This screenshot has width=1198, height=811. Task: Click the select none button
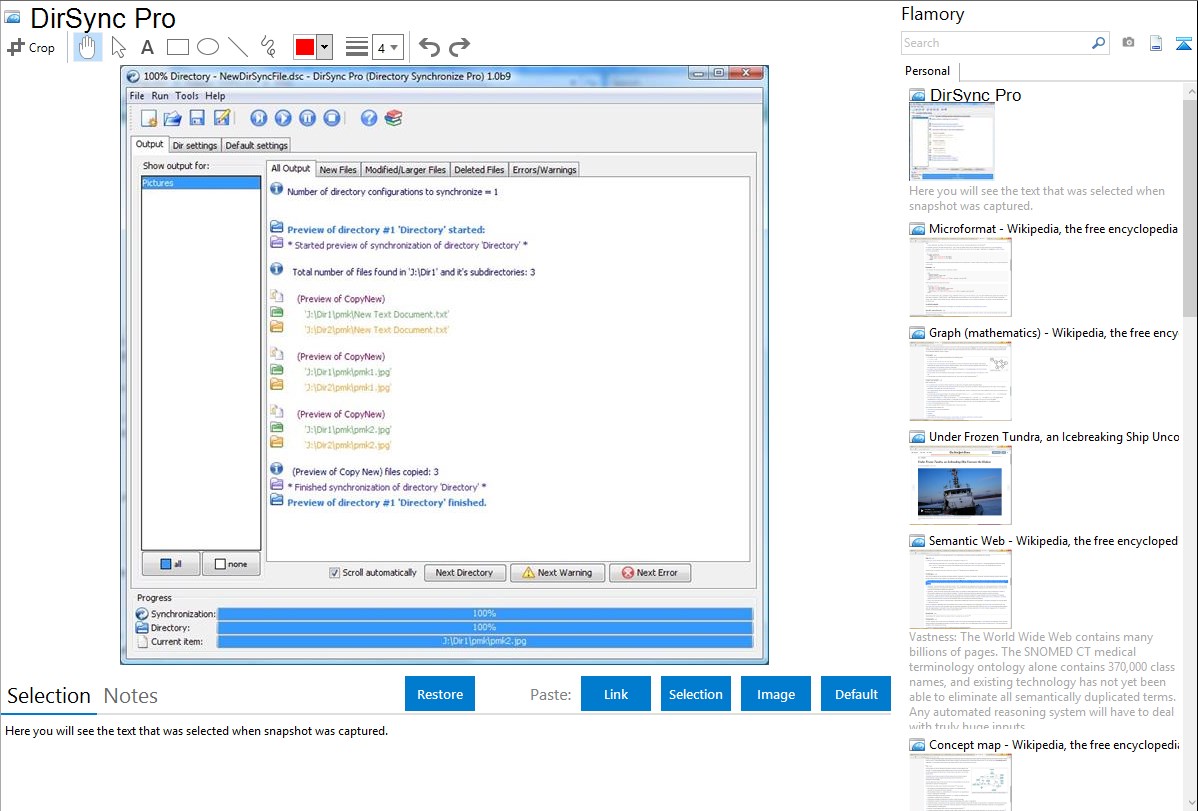click(232, 564)
